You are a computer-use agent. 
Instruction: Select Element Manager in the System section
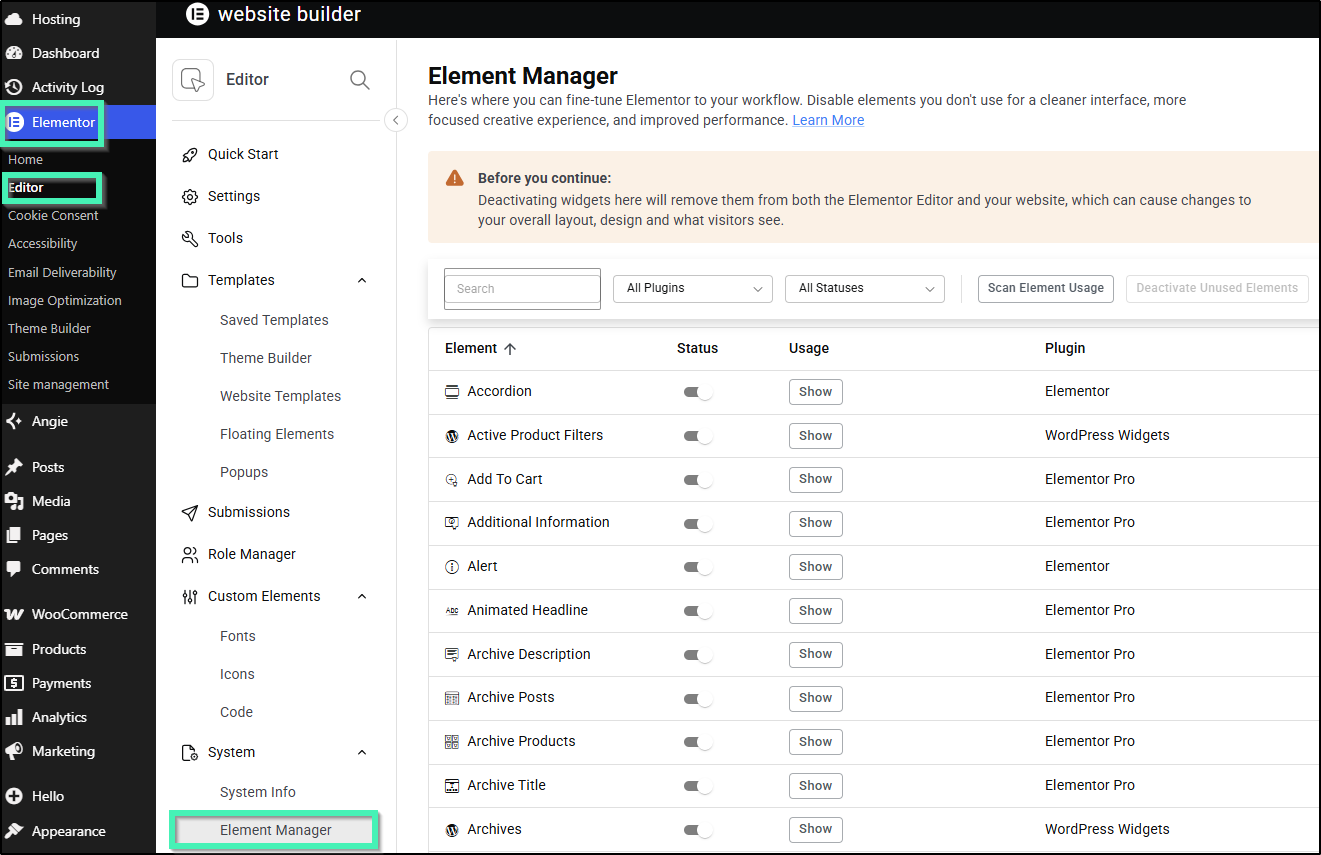coord(276,830)
